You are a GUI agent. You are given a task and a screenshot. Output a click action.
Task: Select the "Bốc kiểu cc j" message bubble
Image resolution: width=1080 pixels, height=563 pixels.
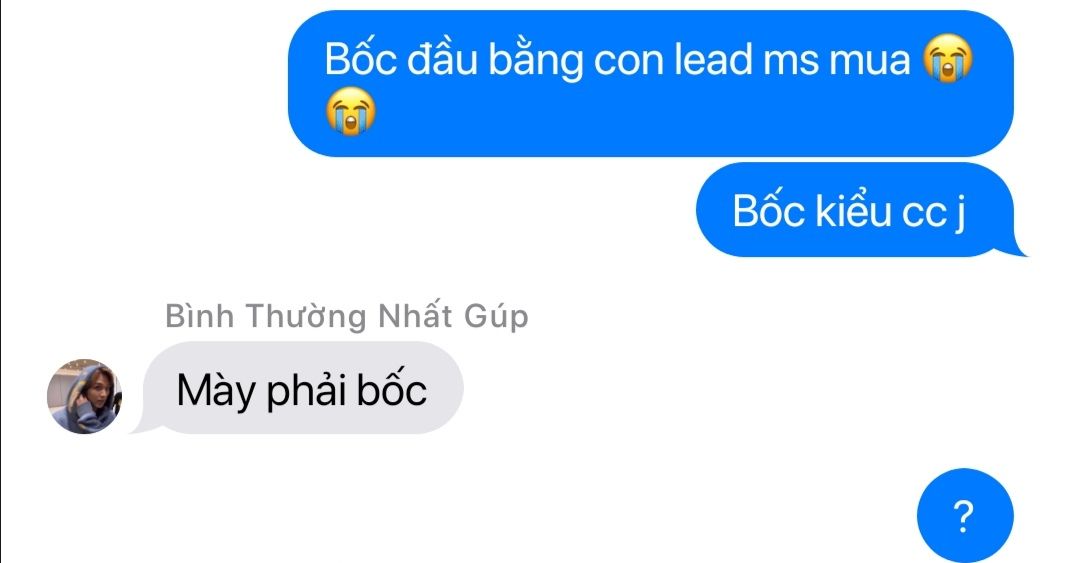coord(858,209)
